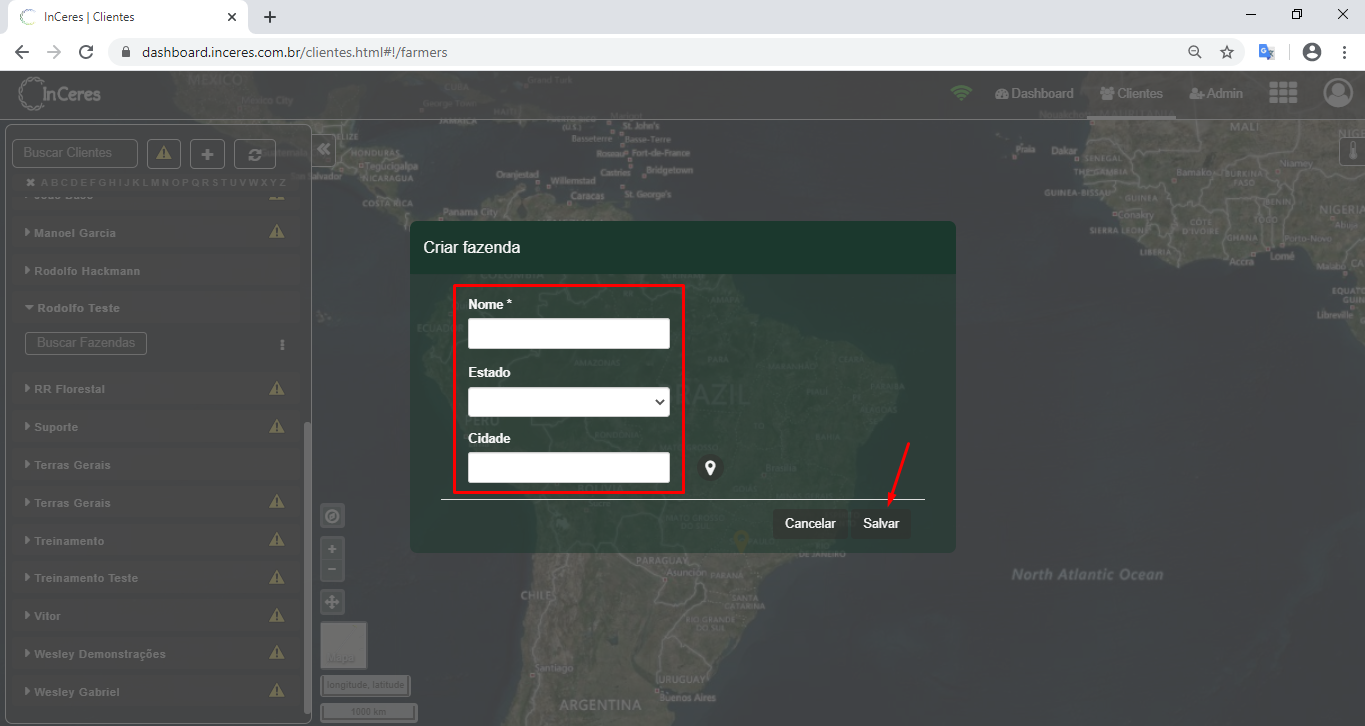Click the warning filter button beside Buscar Clientes
The height and width of the screenshot is (726, 1365).
tap(164, 154)
